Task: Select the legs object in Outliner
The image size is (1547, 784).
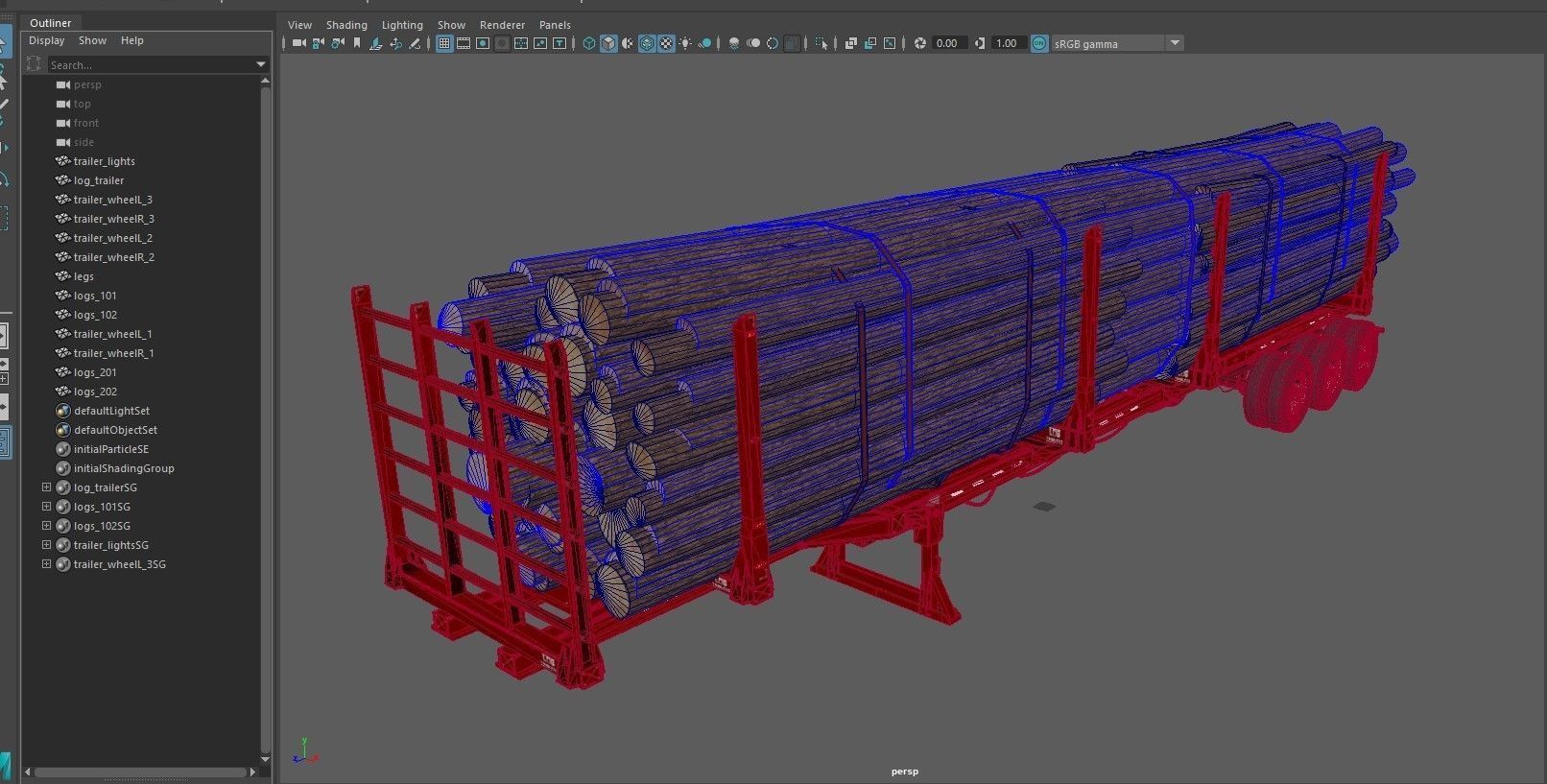Action: point(83,276)
